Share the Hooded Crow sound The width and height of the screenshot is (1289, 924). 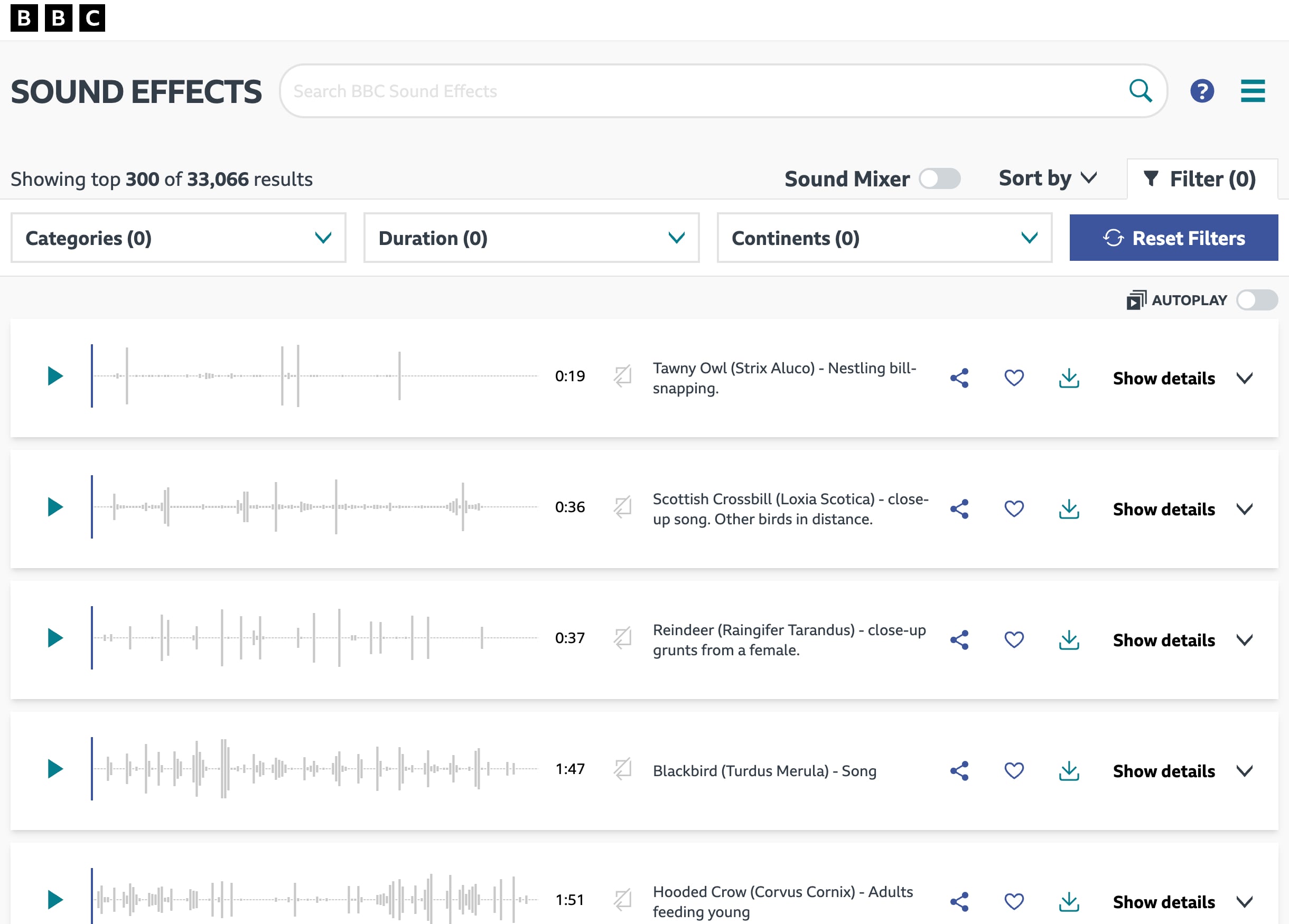tap(959, 902)
